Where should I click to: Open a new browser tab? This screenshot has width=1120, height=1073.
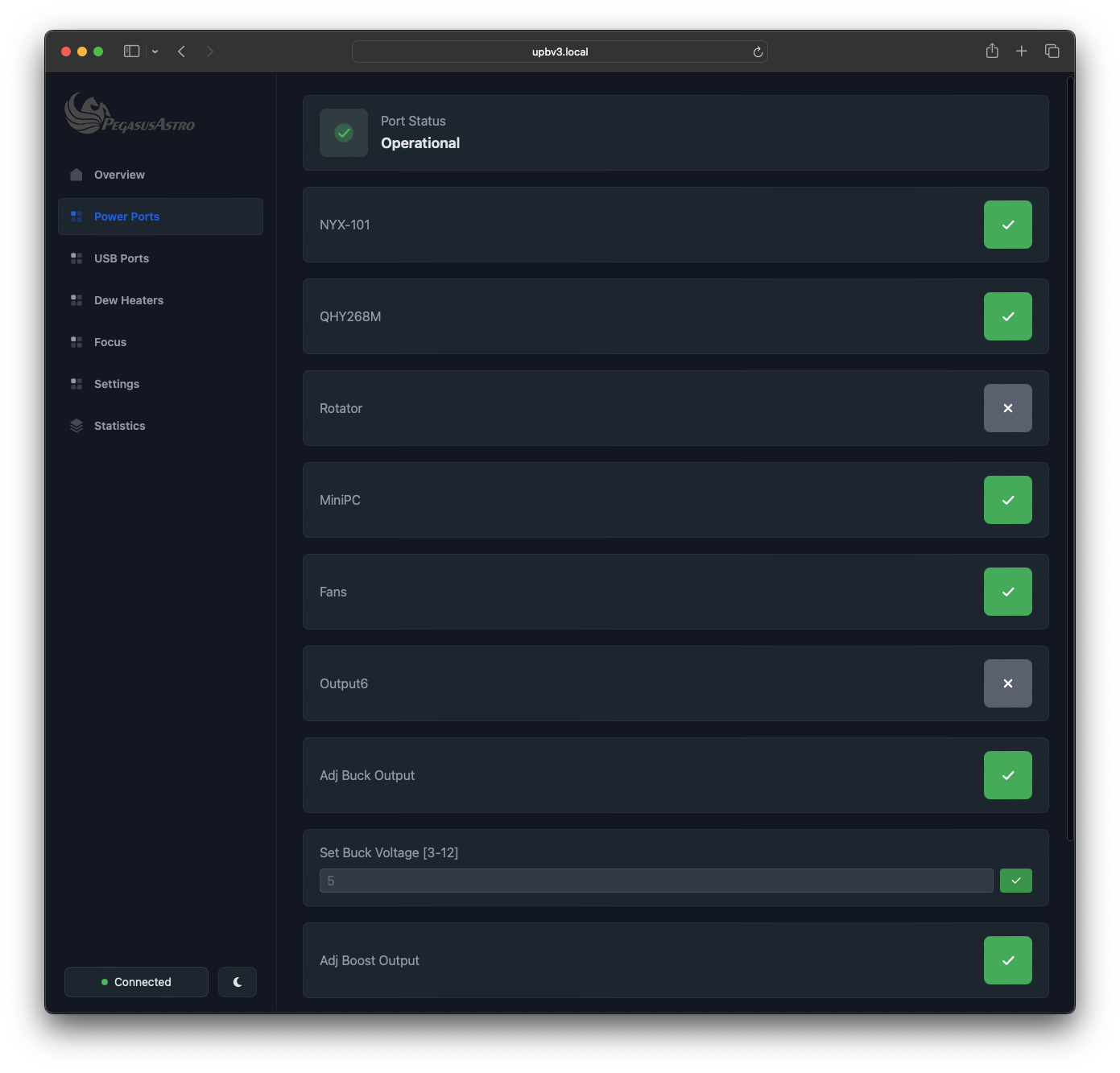(x=1021, y=52)
